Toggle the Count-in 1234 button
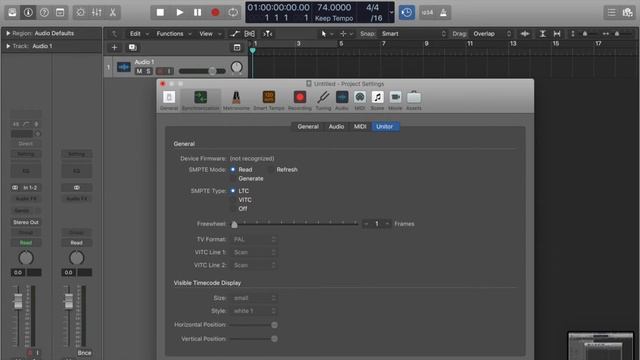The height and width of the screenshot is (360, 640). click(427, 12)
